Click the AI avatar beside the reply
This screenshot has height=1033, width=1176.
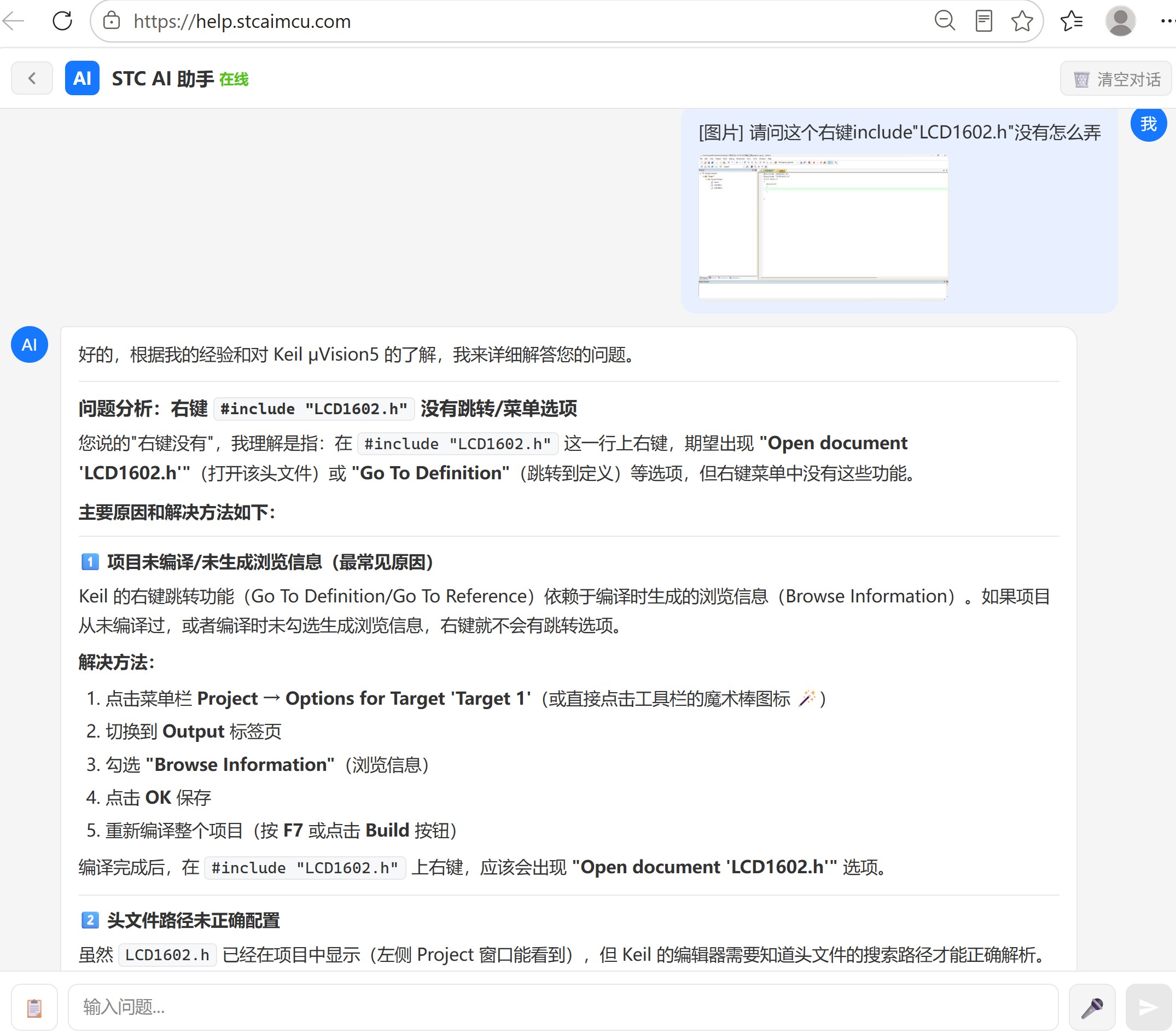pyautogui.click(x=30, y=345)
